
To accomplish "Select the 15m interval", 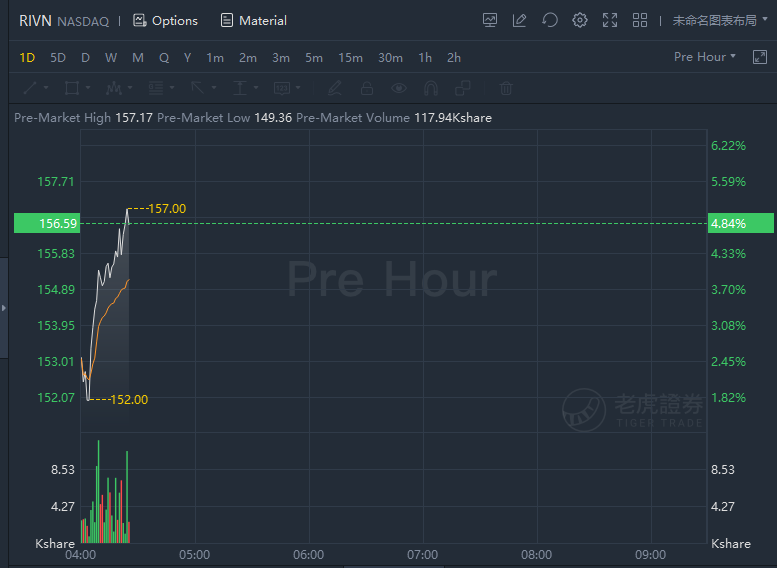I will [350, 58].
